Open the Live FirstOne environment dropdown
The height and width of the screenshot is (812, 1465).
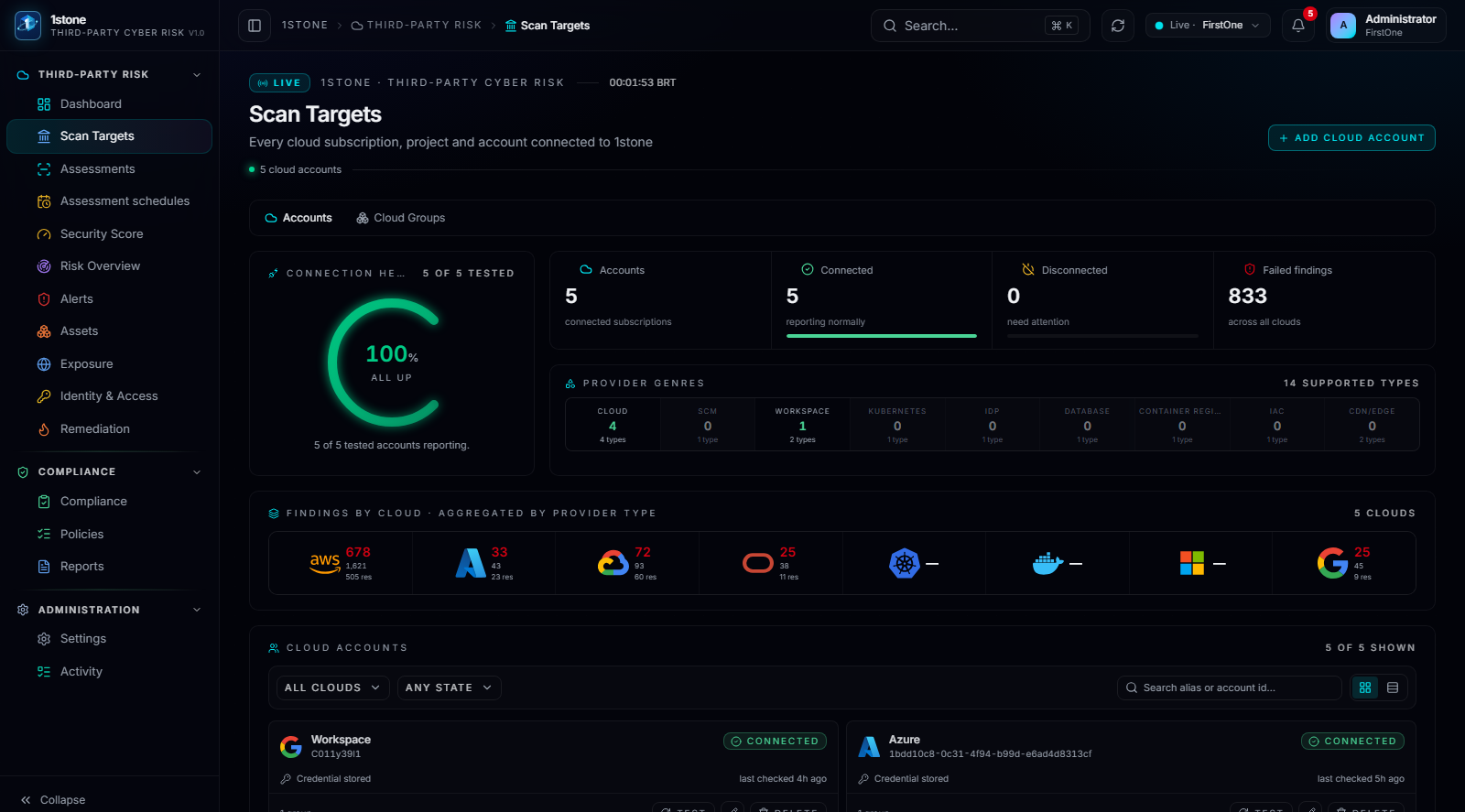coord(1208,26)
